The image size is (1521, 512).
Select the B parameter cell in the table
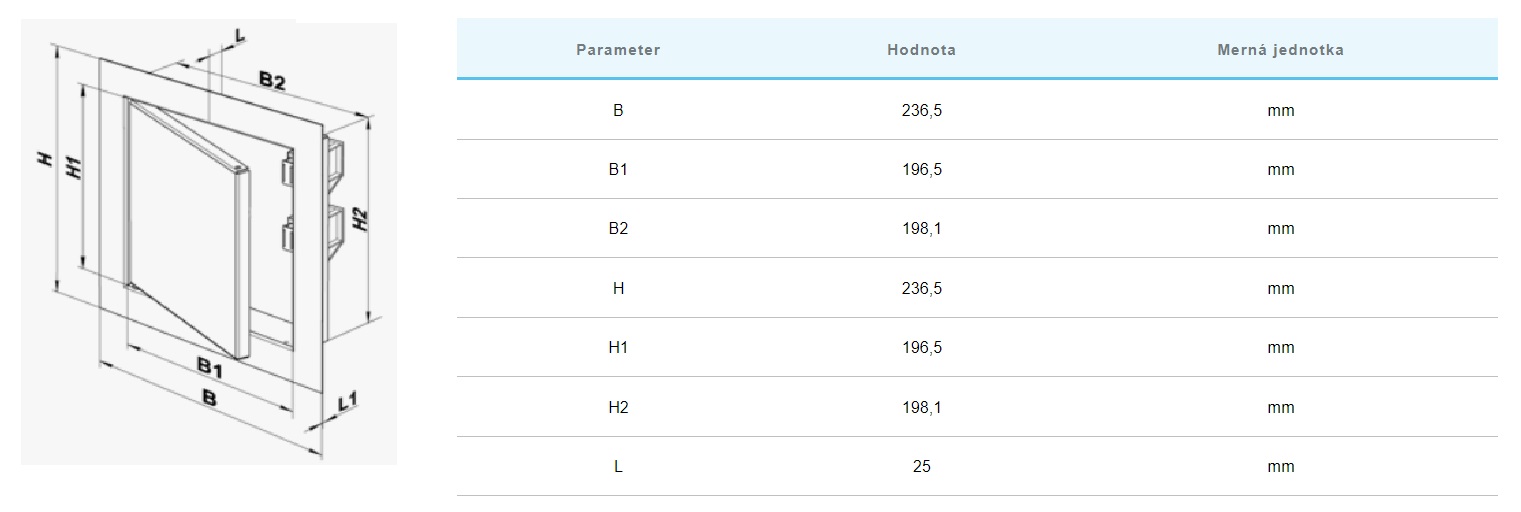coord(618,110)
